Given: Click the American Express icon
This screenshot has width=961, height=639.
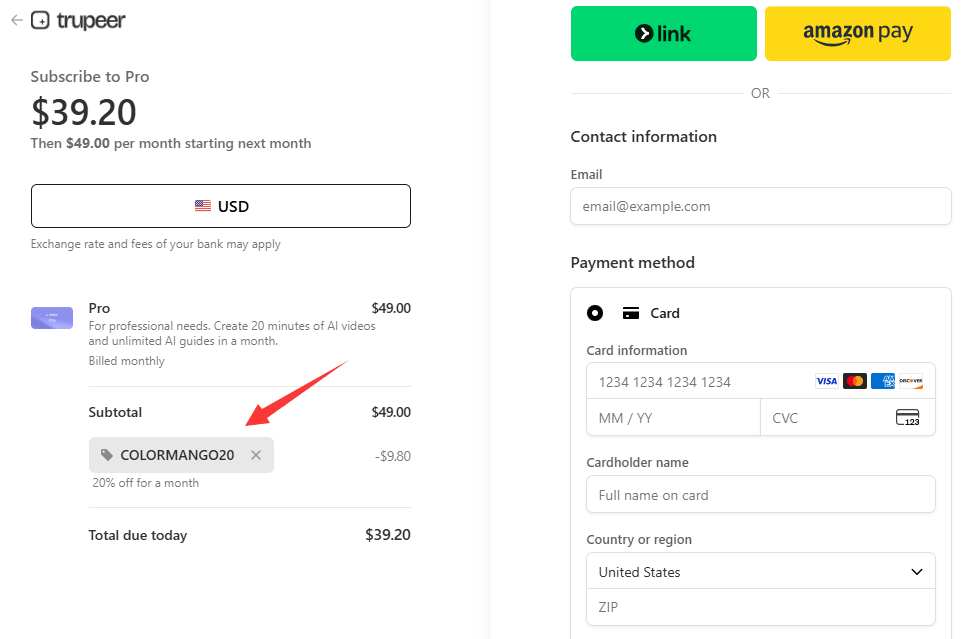Looking at the screenshot, I should click(x=883, y=381).
